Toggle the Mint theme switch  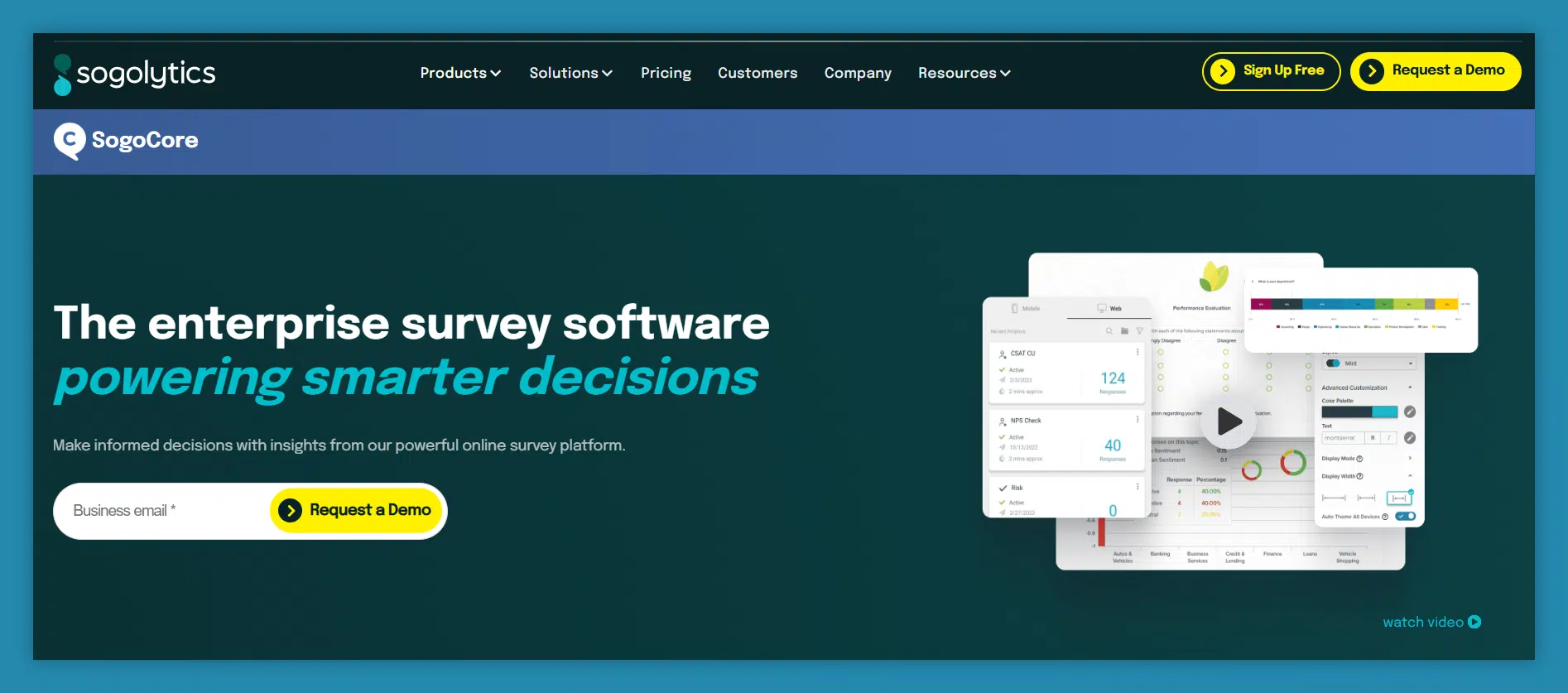[1333, 363]
